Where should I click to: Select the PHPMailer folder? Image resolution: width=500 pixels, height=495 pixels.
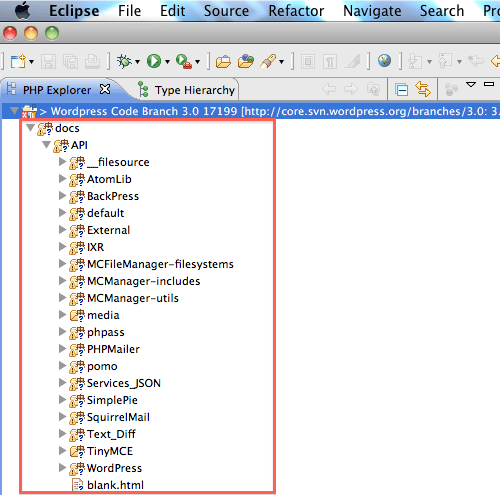(x=113, y=349)
